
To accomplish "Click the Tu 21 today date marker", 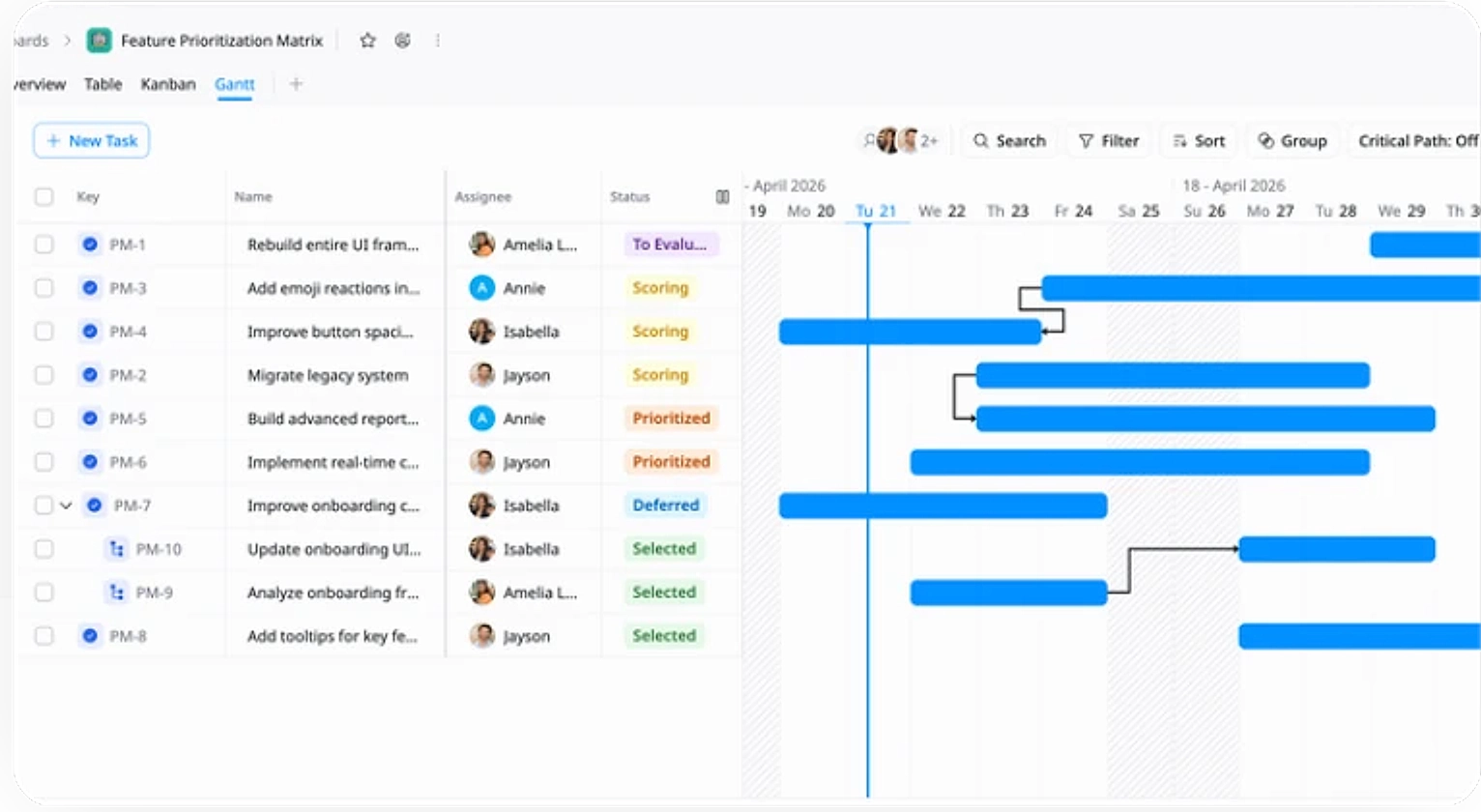I will click(876, 211).
